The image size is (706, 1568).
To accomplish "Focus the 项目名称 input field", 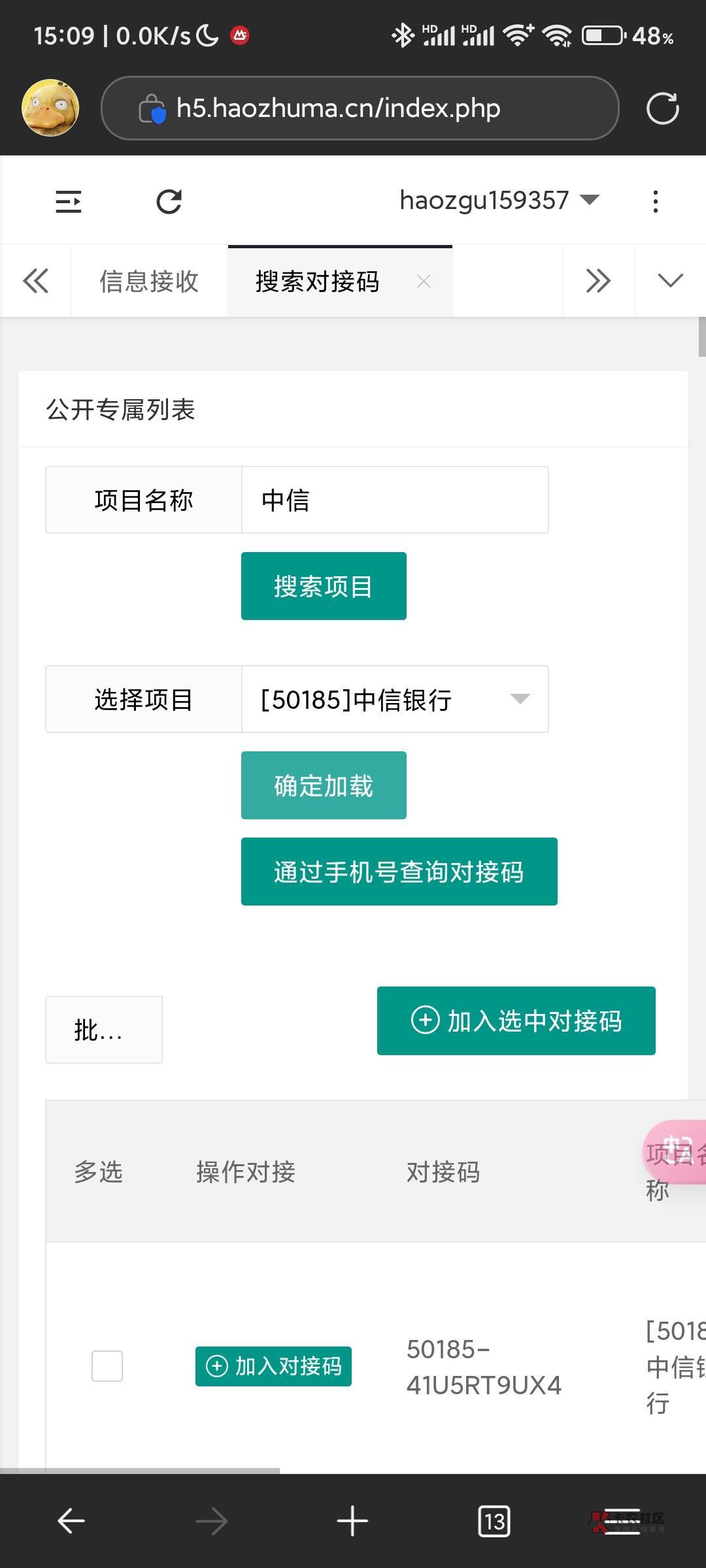I will coord(395,500).
